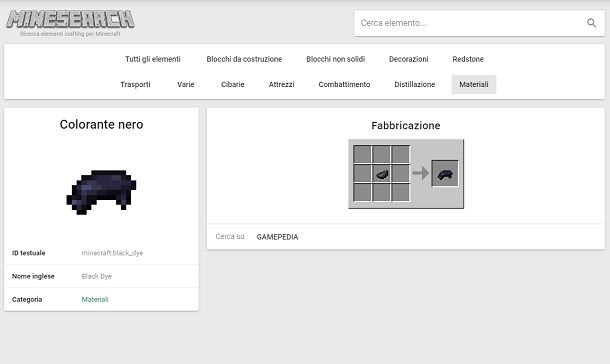610x364 pixels.
Task: Select the 'Black Dye' English name
Action: click(x=96, y=276)
